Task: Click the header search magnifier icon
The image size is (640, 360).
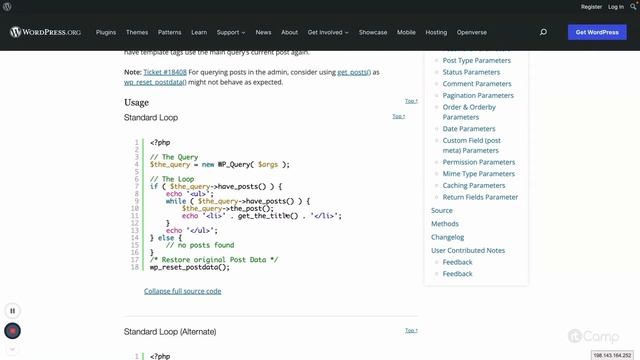Action: pyautogui.click(x=543, y=32)
